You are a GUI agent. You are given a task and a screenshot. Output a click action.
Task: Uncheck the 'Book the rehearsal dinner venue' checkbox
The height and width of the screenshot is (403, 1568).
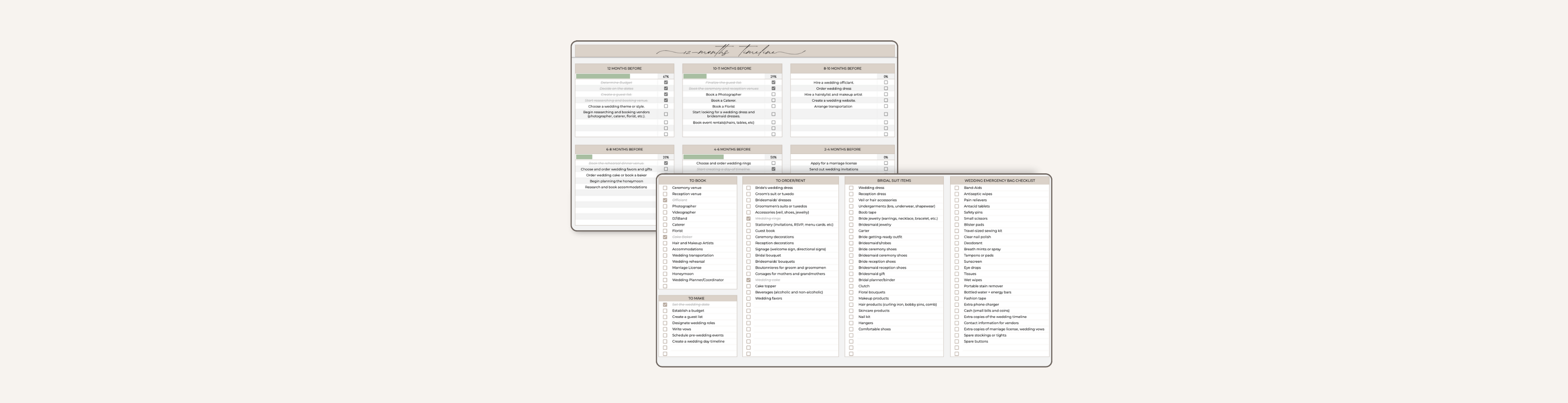(666, 163)
